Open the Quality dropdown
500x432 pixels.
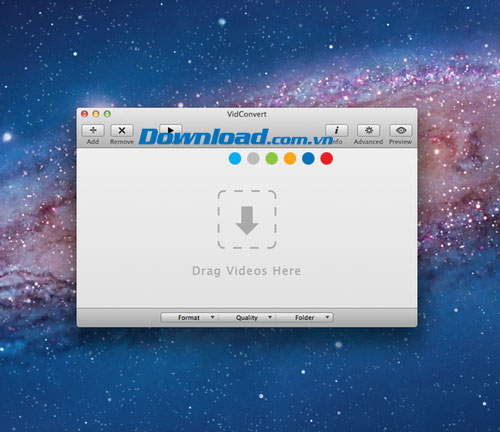(x=247, y=317)
